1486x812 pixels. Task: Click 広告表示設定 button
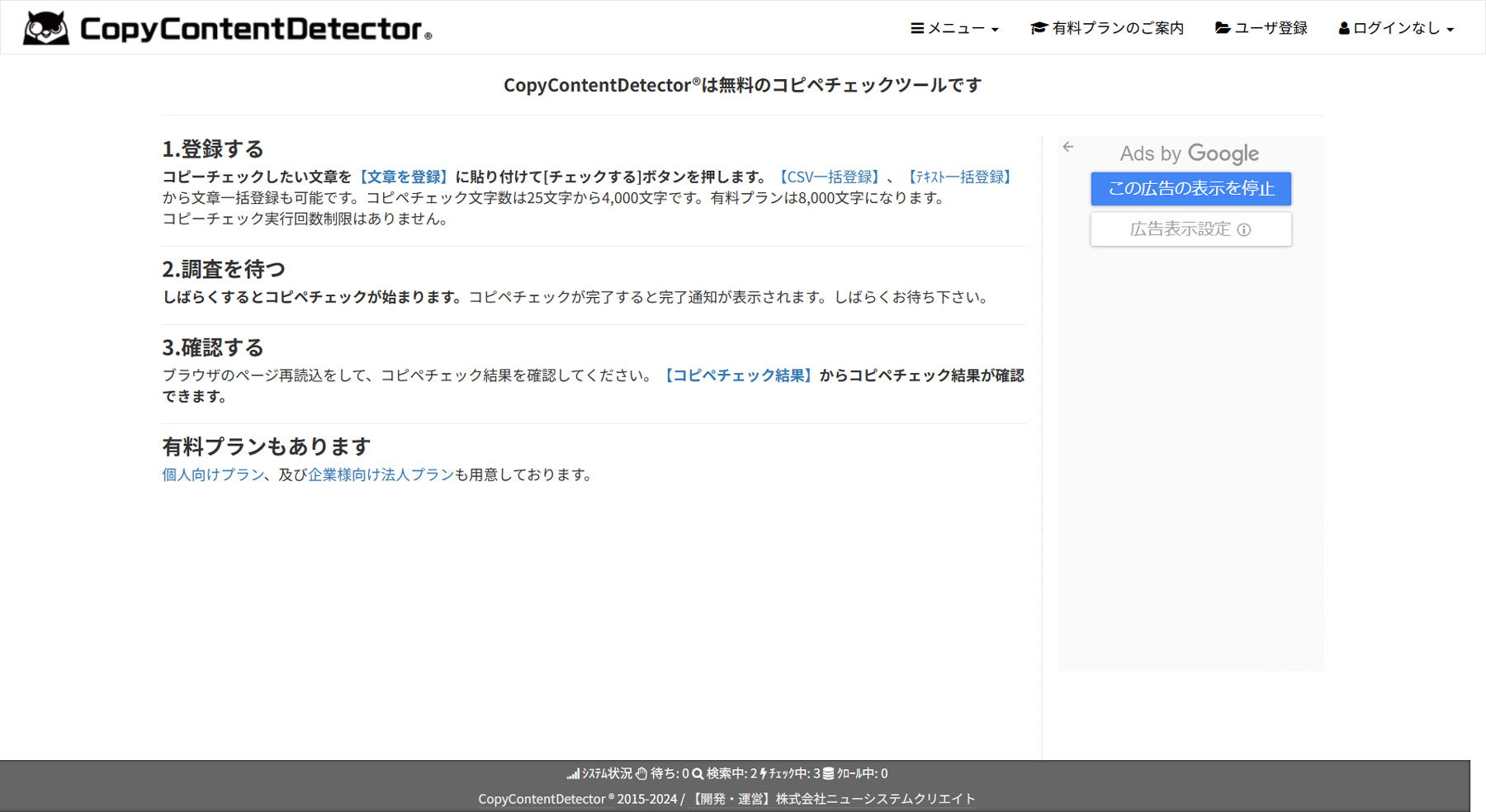click(x=1190, y=229)
